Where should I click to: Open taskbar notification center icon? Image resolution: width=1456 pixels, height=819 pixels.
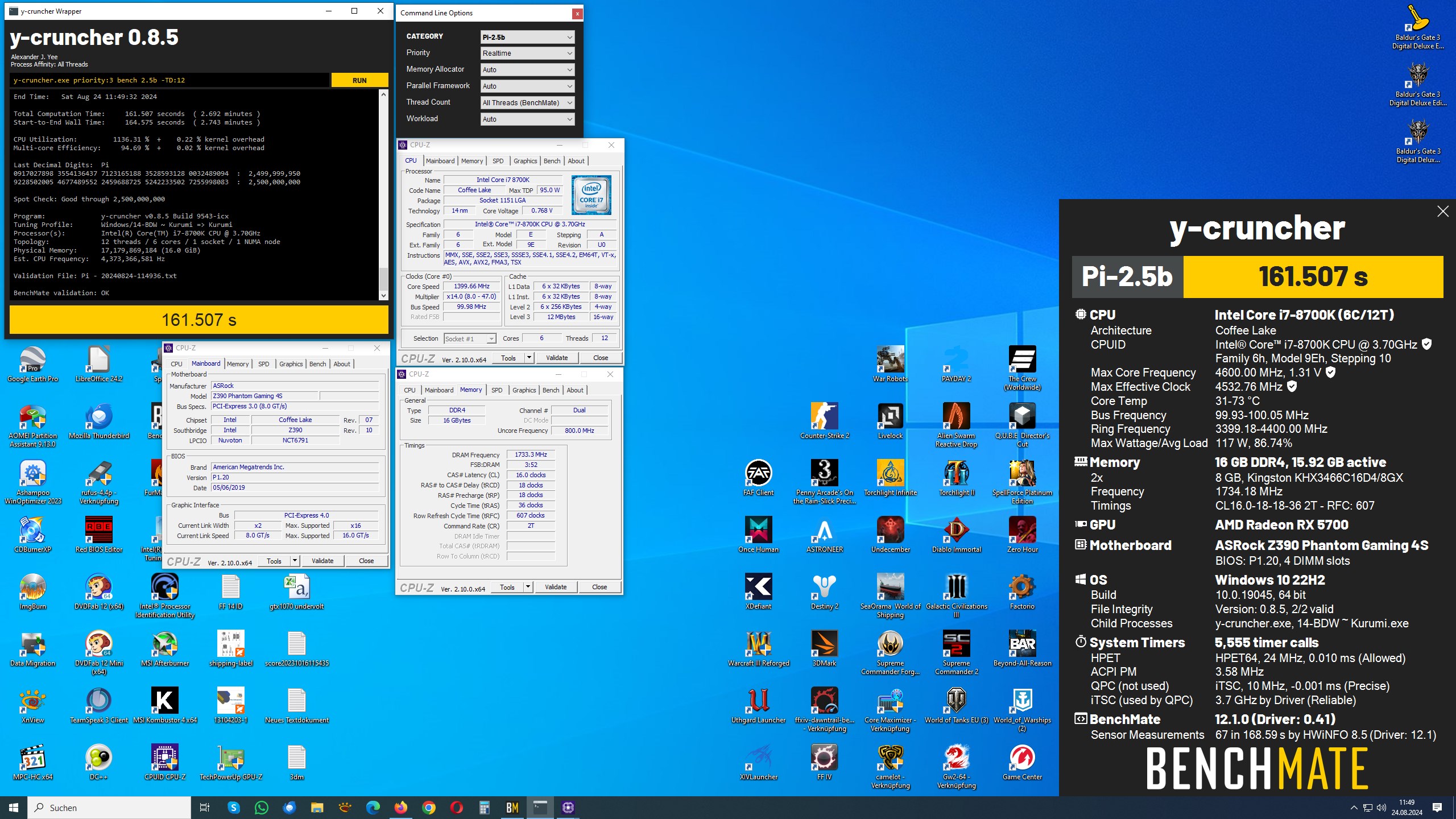(x=1437, y=808)
